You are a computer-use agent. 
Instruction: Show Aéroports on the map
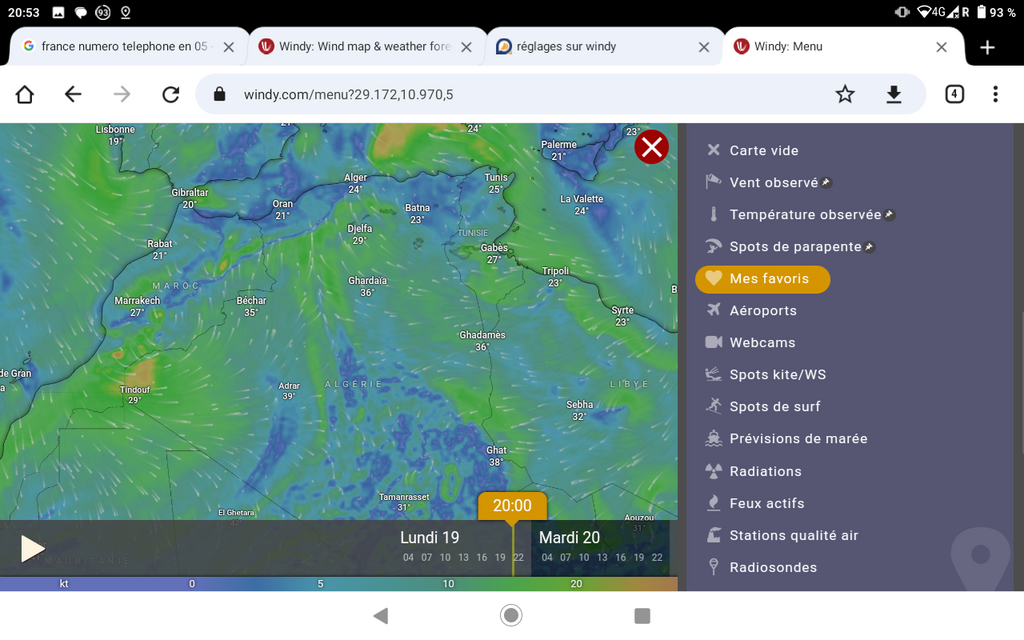pyautogui.click(x=763, y=311)
